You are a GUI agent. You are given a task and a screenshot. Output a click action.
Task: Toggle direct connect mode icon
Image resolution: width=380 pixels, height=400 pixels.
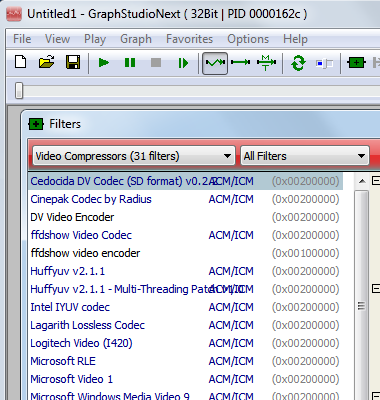tap(240, 62)
